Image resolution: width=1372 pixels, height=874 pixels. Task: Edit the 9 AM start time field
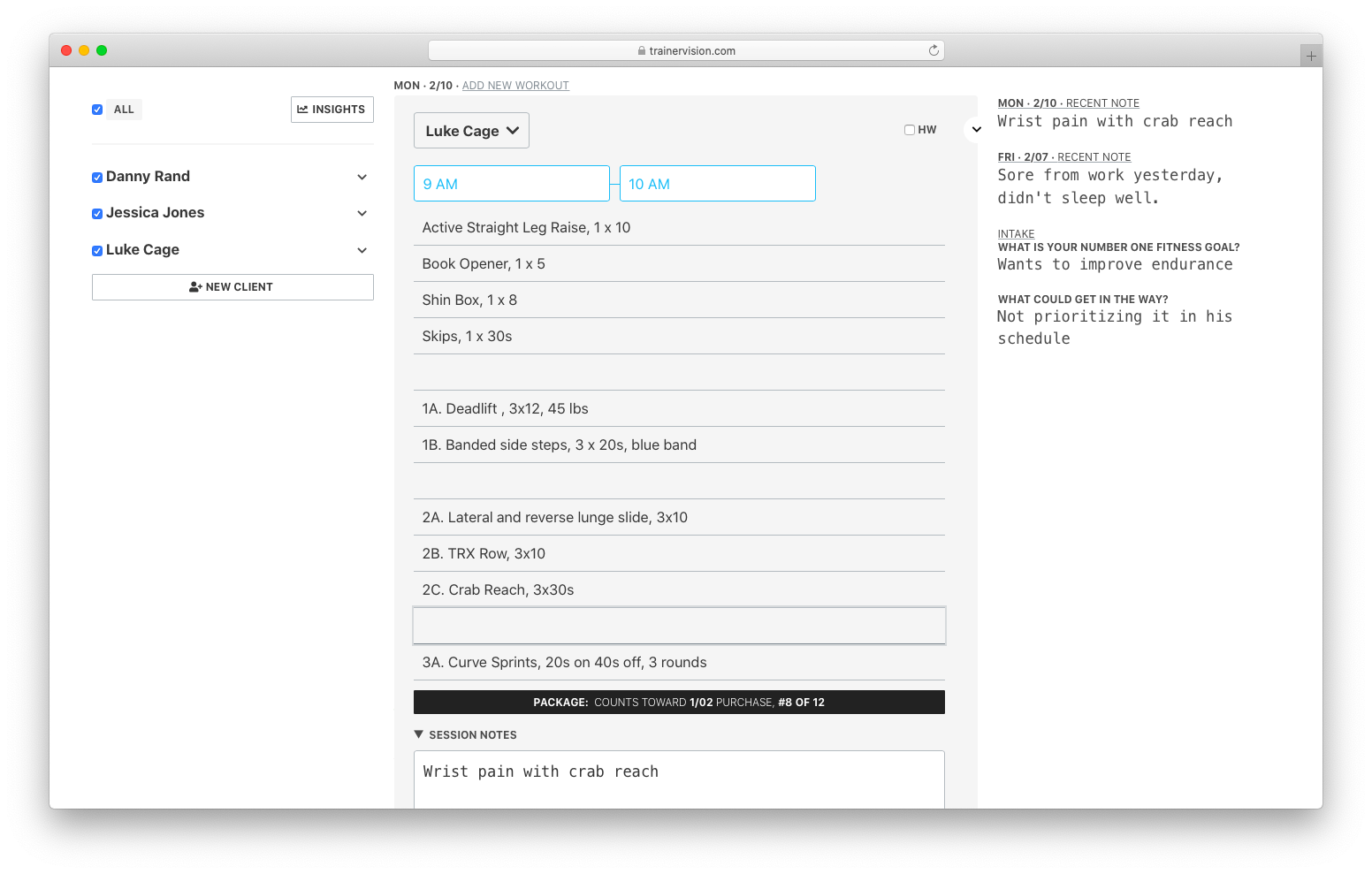click(x=512, y=184)
